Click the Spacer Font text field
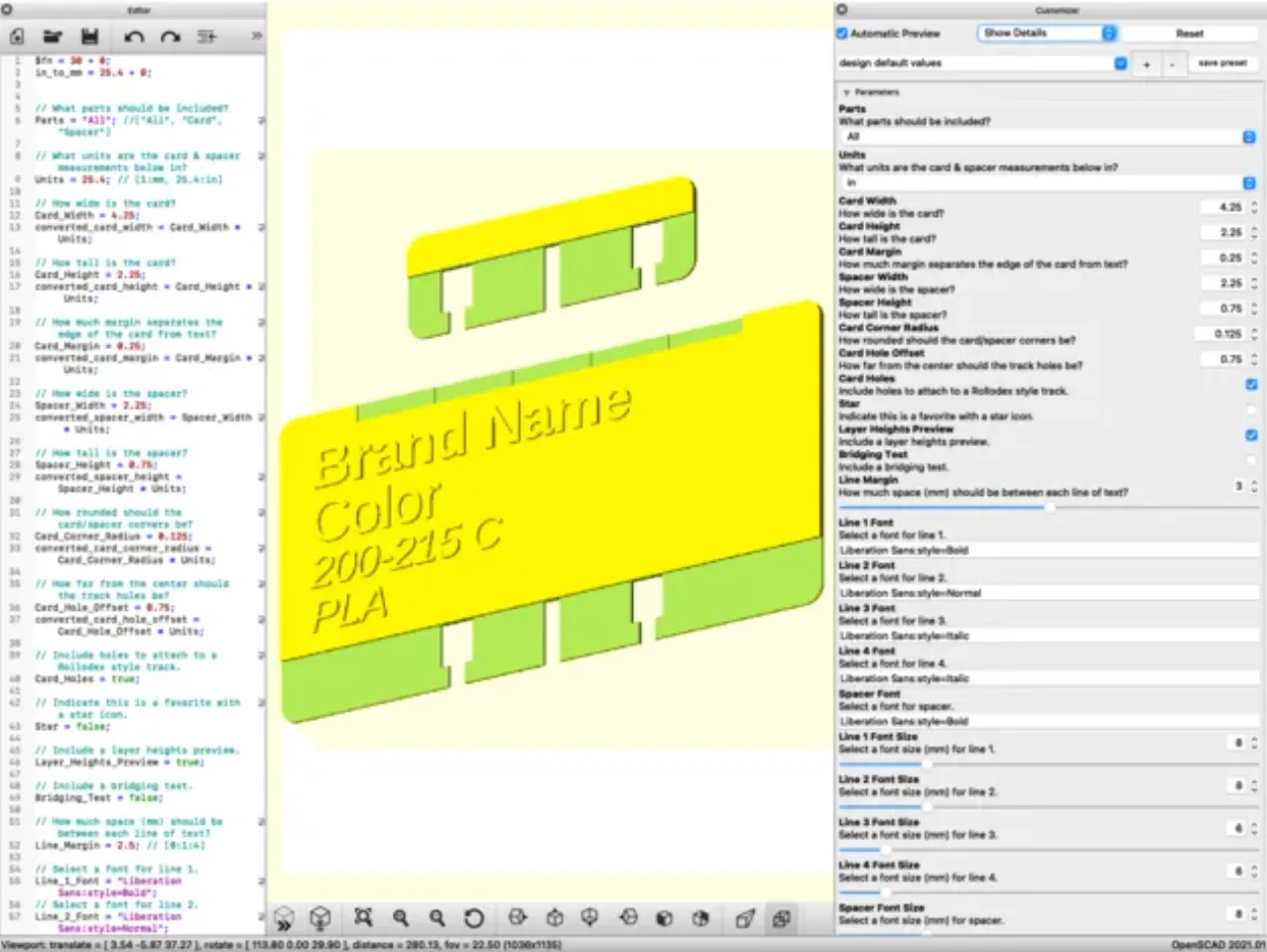Viewport: 1267px width, 952px height. pos(1048,721)
